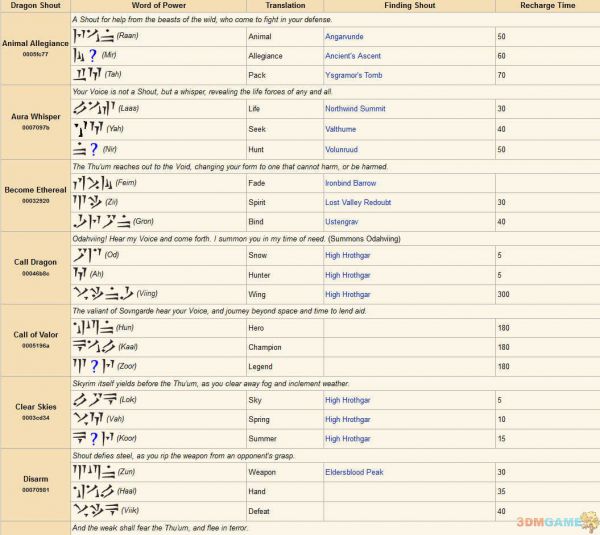Click the dragon glyph image for Viing
Screen dimensions: 600x535
coord(103,294)
